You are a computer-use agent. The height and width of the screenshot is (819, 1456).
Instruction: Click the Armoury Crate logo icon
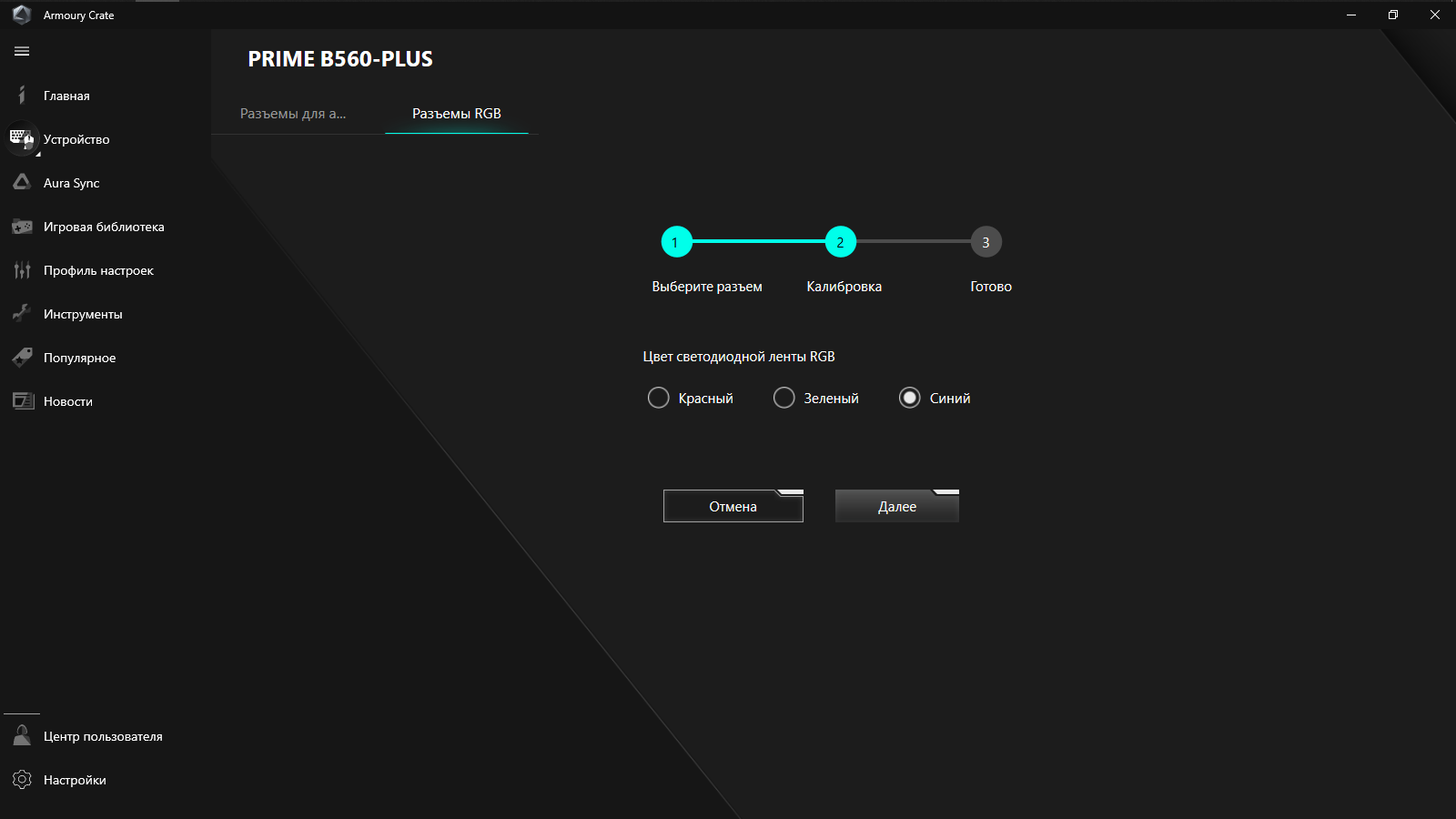(x=22, y=15)
